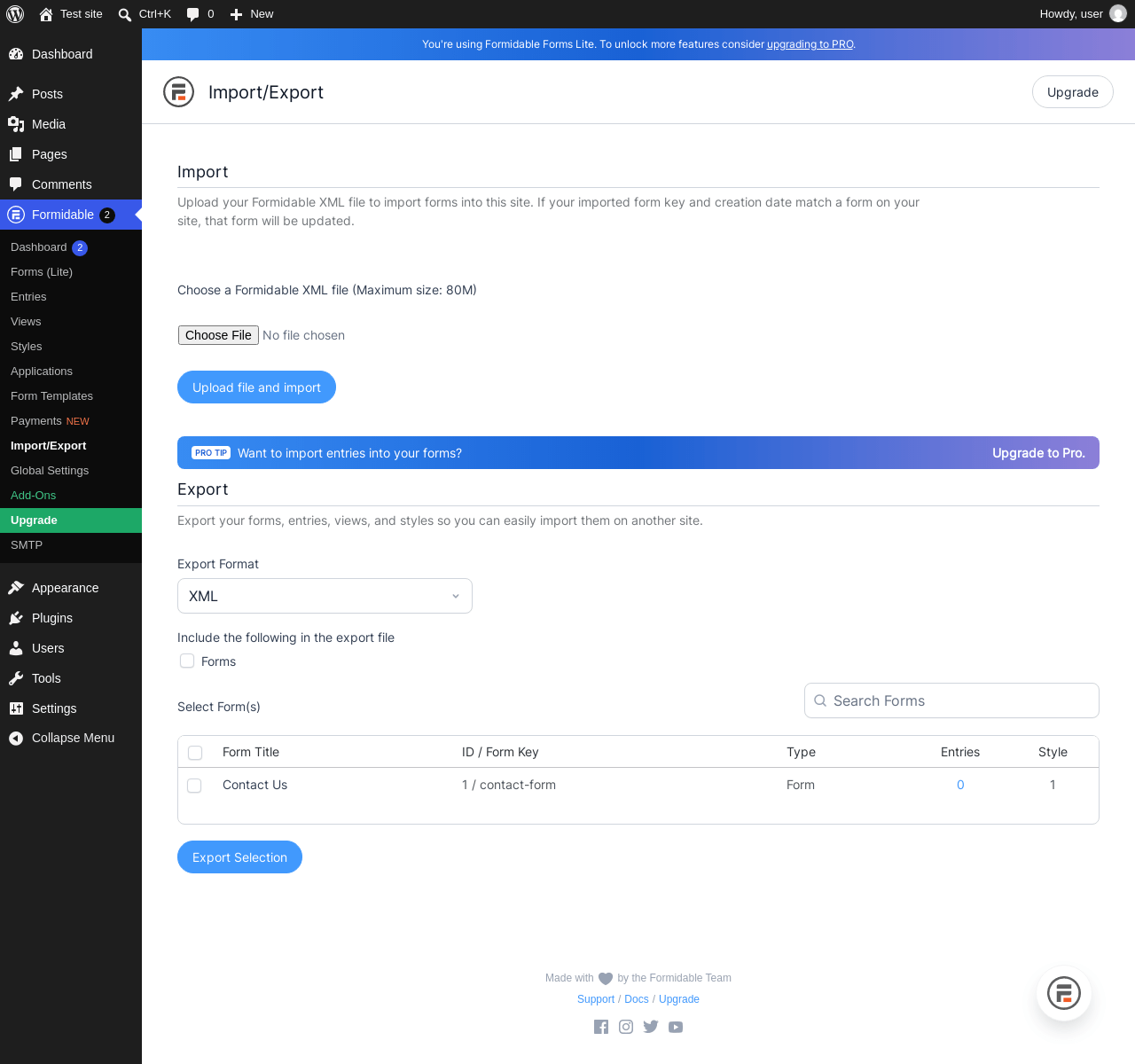The image size is (1135, 1064).
Task: Click the user avatar icon beside Howdy, user
Action: click(x=1118, y=14)
